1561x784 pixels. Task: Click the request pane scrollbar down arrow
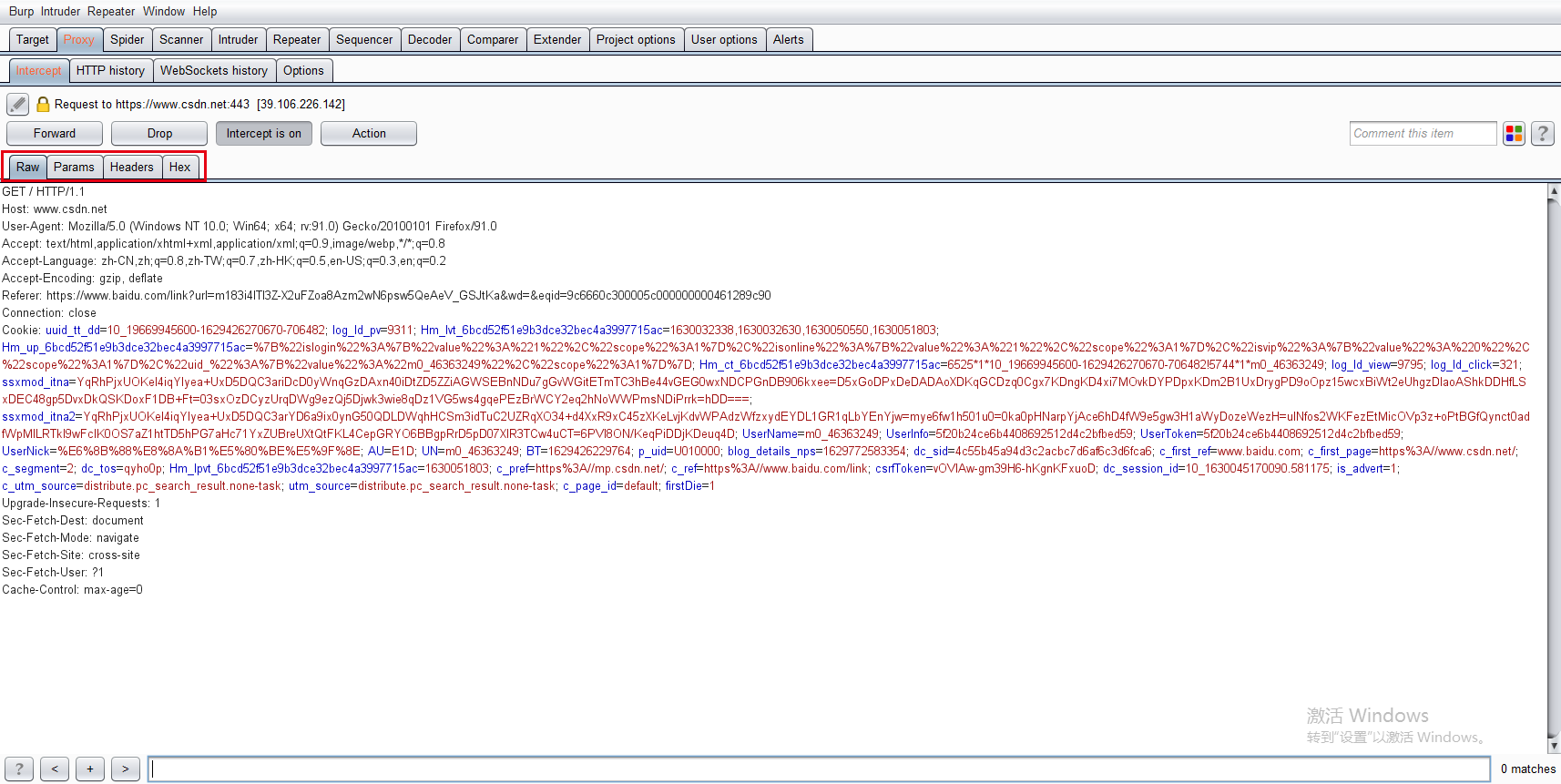point(1554,746)
